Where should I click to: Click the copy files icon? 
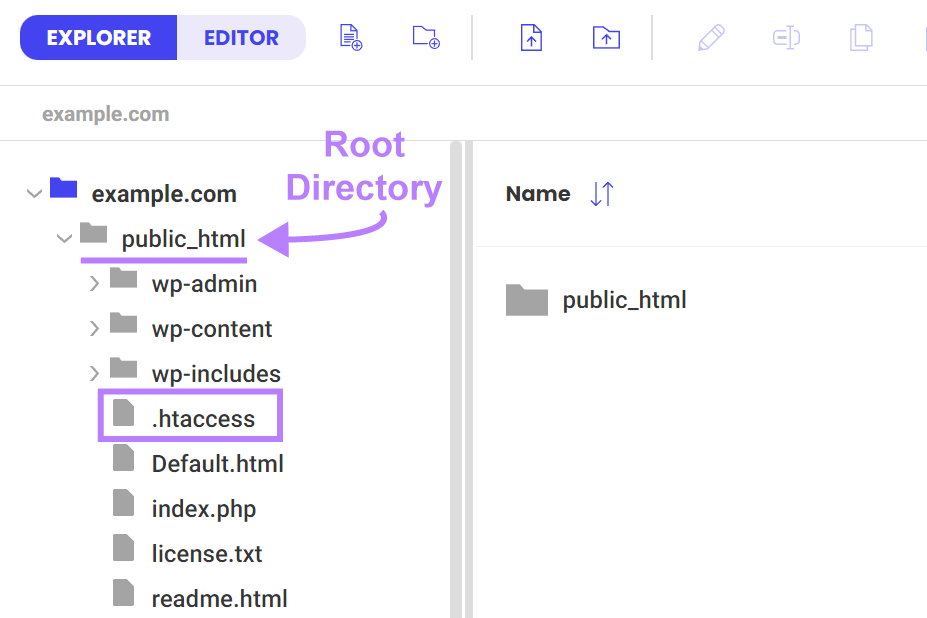point(860,37)
